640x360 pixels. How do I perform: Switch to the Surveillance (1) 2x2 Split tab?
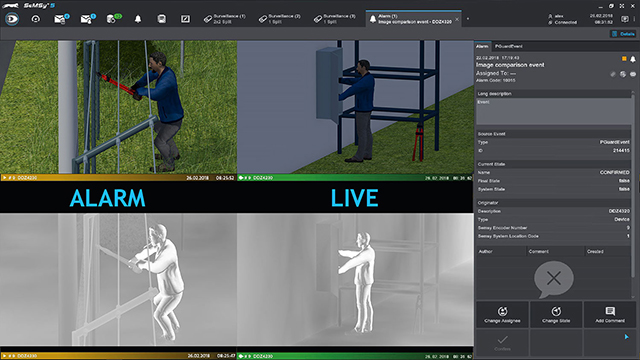pyautogui.click(x=225, y=19)
